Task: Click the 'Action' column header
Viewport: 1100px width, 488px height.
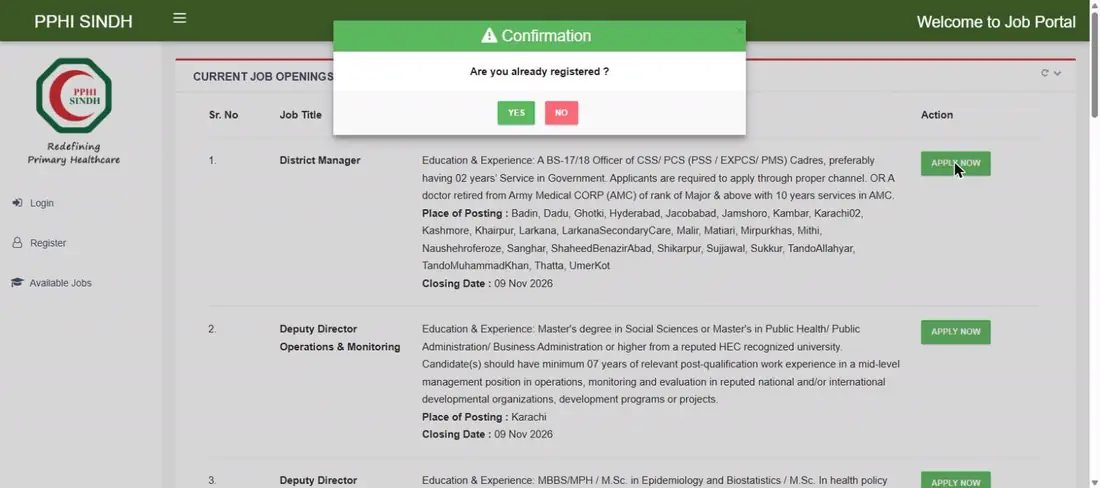Action: click(x=937, y=114)
